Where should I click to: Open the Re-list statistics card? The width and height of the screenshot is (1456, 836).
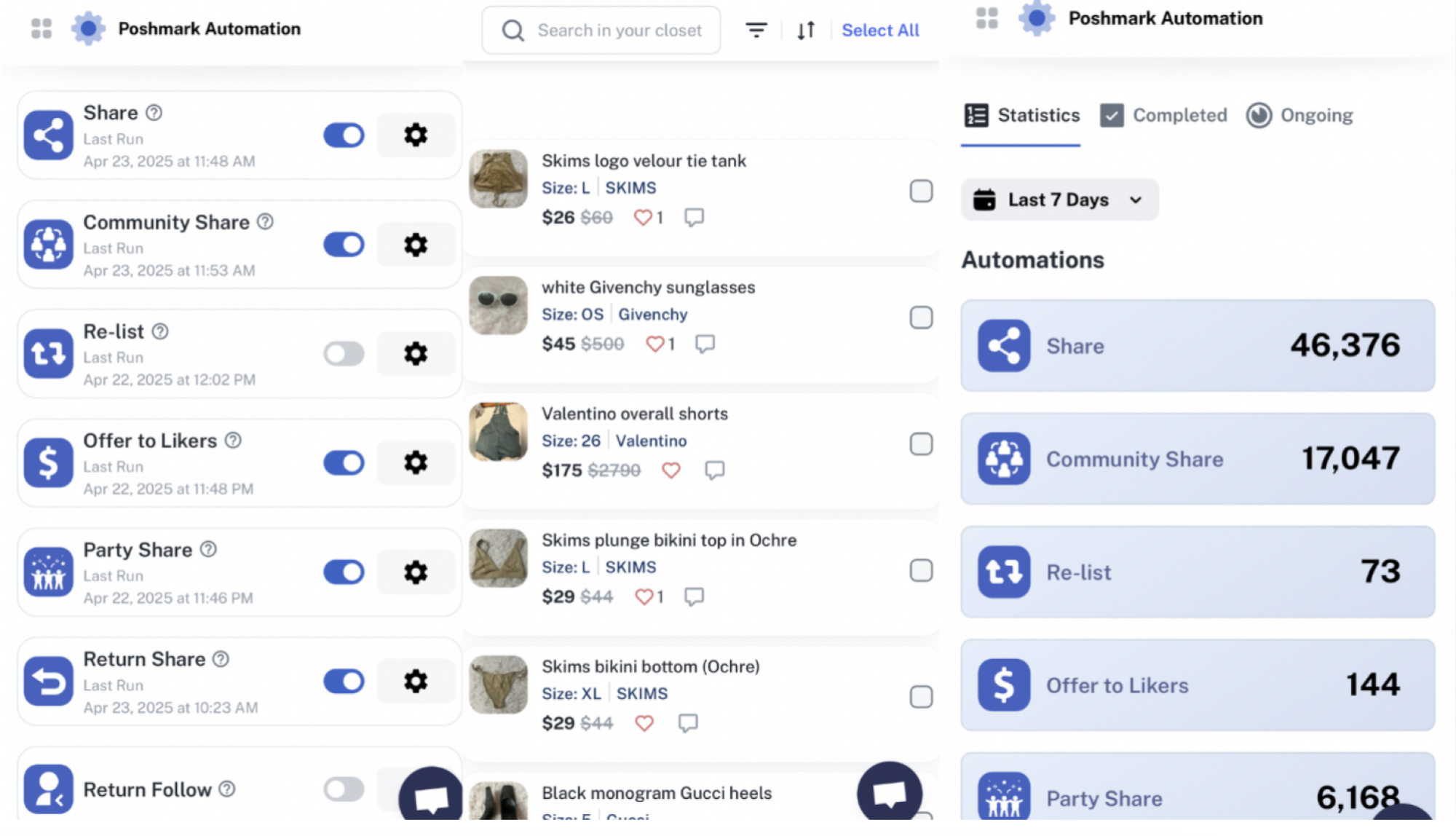[x=1198, y=572]
